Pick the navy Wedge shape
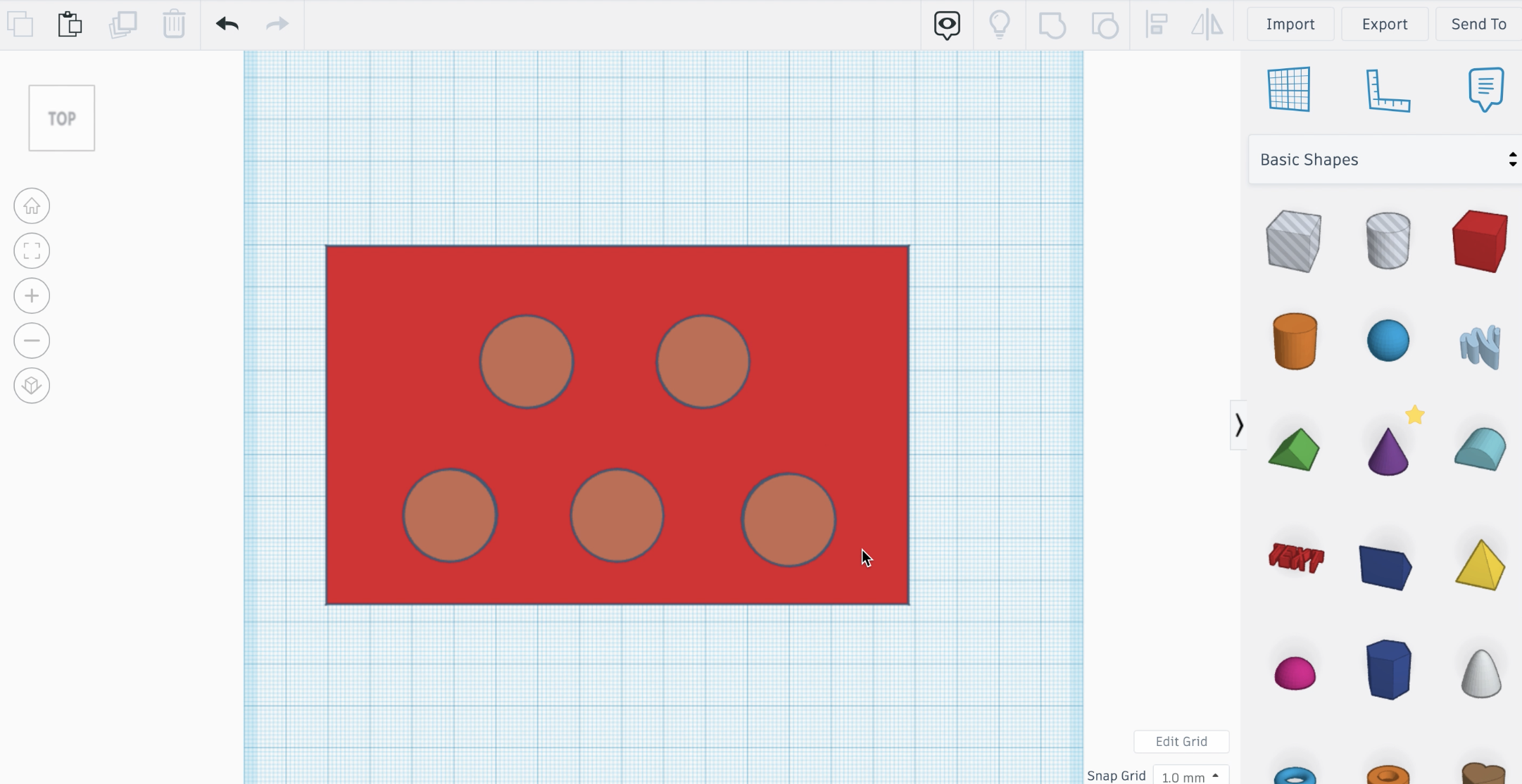The image size is (1522, 784). coord(1385,567)
